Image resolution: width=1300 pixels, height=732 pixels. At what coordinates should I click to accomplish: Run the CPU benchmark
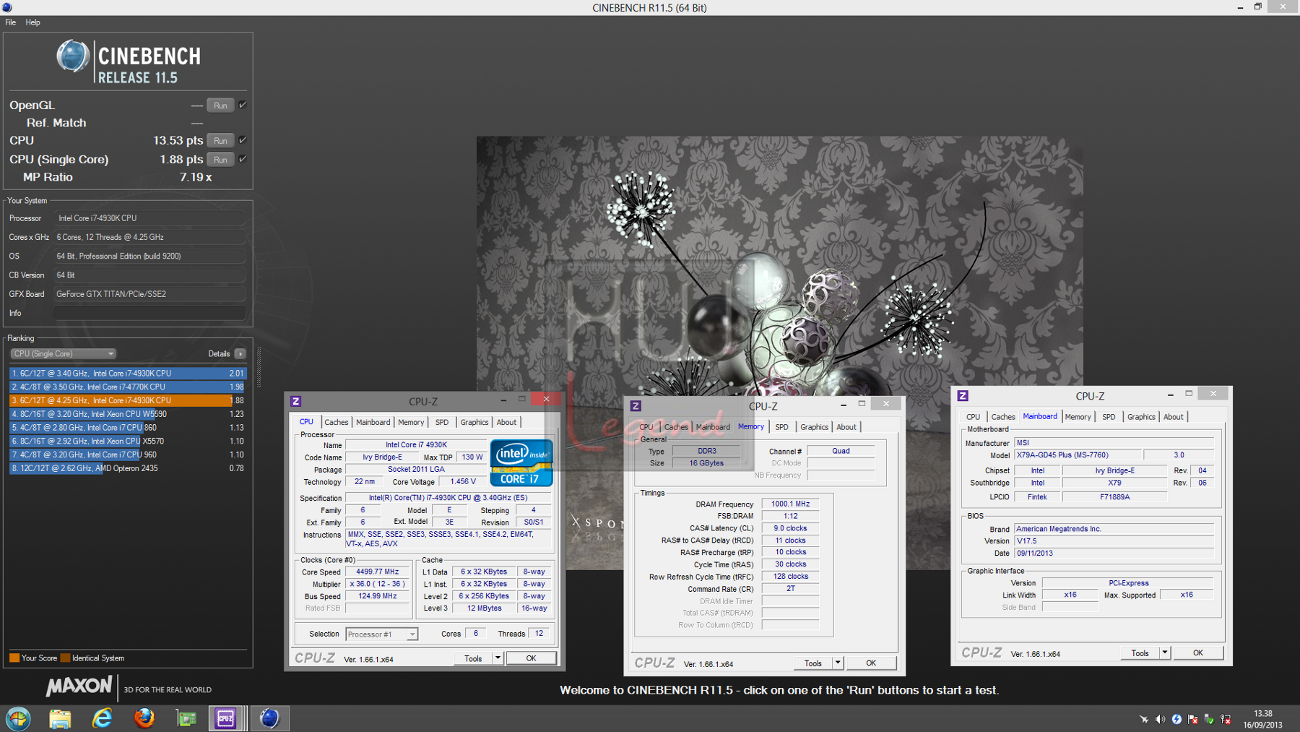coord(220,140)
